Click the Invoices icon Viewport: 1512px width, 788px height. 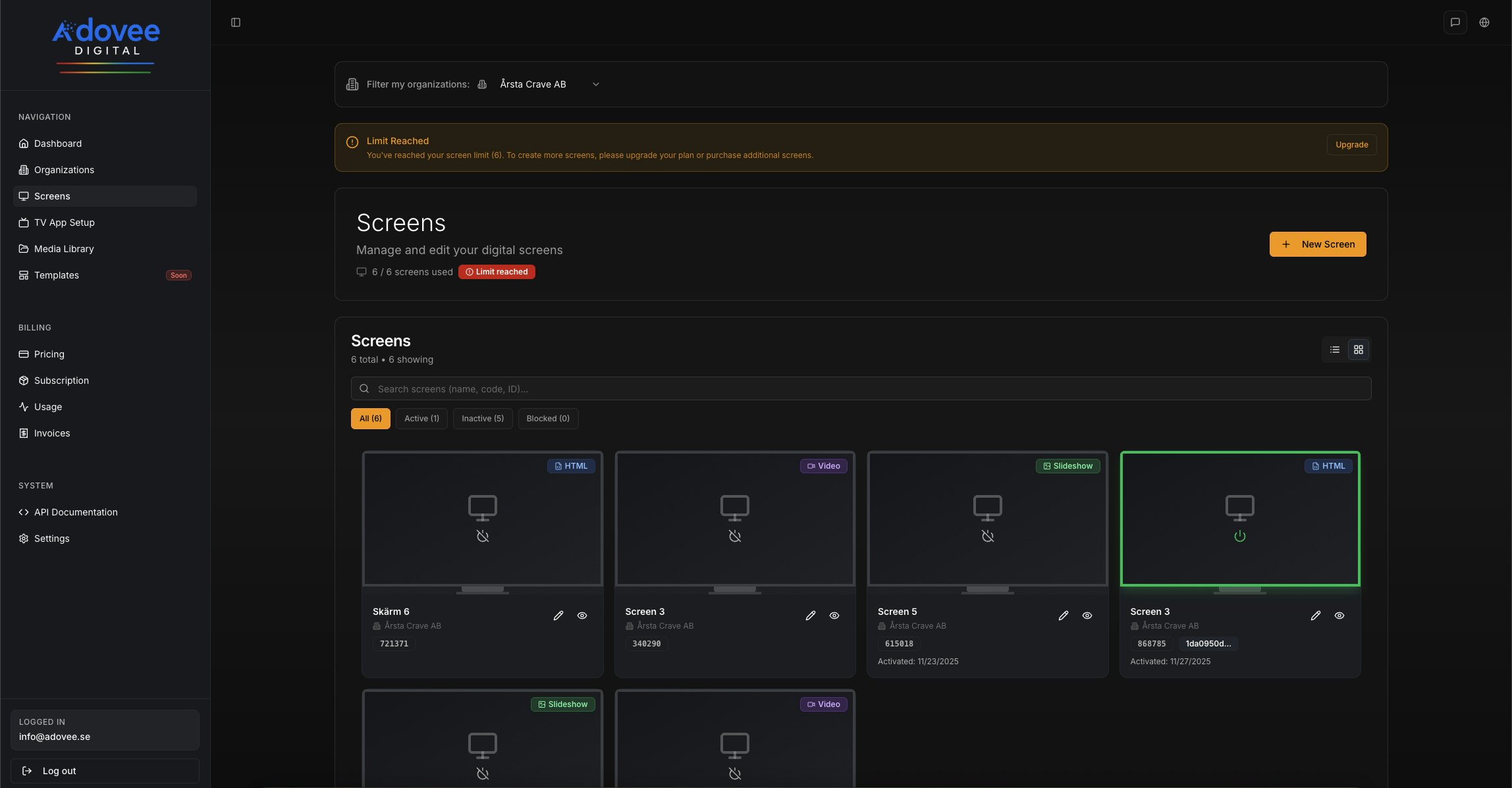point(24,433)
